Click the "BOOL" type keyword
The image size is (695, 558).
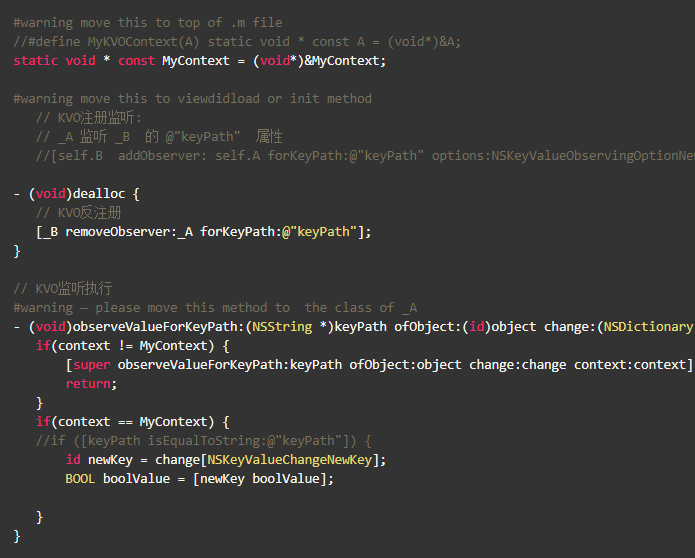(x=80, y=478)
